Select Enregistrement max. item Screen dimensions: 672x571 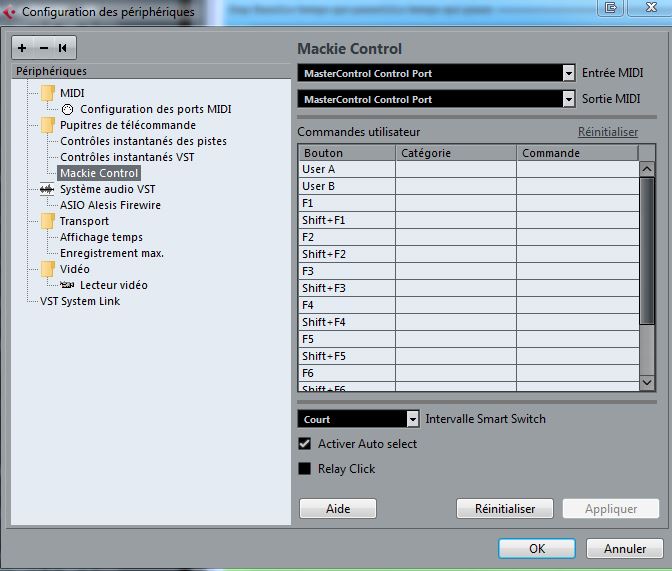[x=112, y=253]
